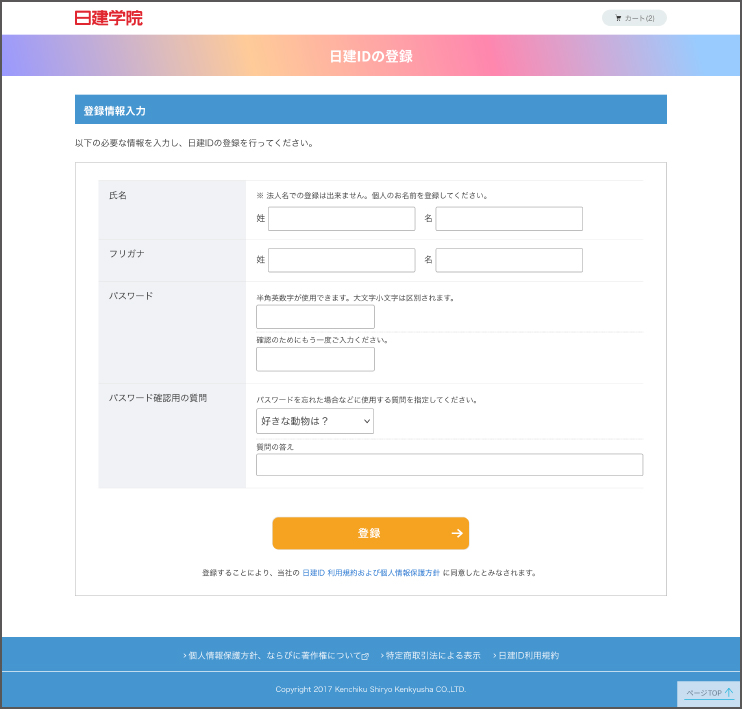The height and width of the screenshot is (709, 742).
Task: Click the 日建IDの登録 page title
Action: pyautogui.click(x=371, y=56)
